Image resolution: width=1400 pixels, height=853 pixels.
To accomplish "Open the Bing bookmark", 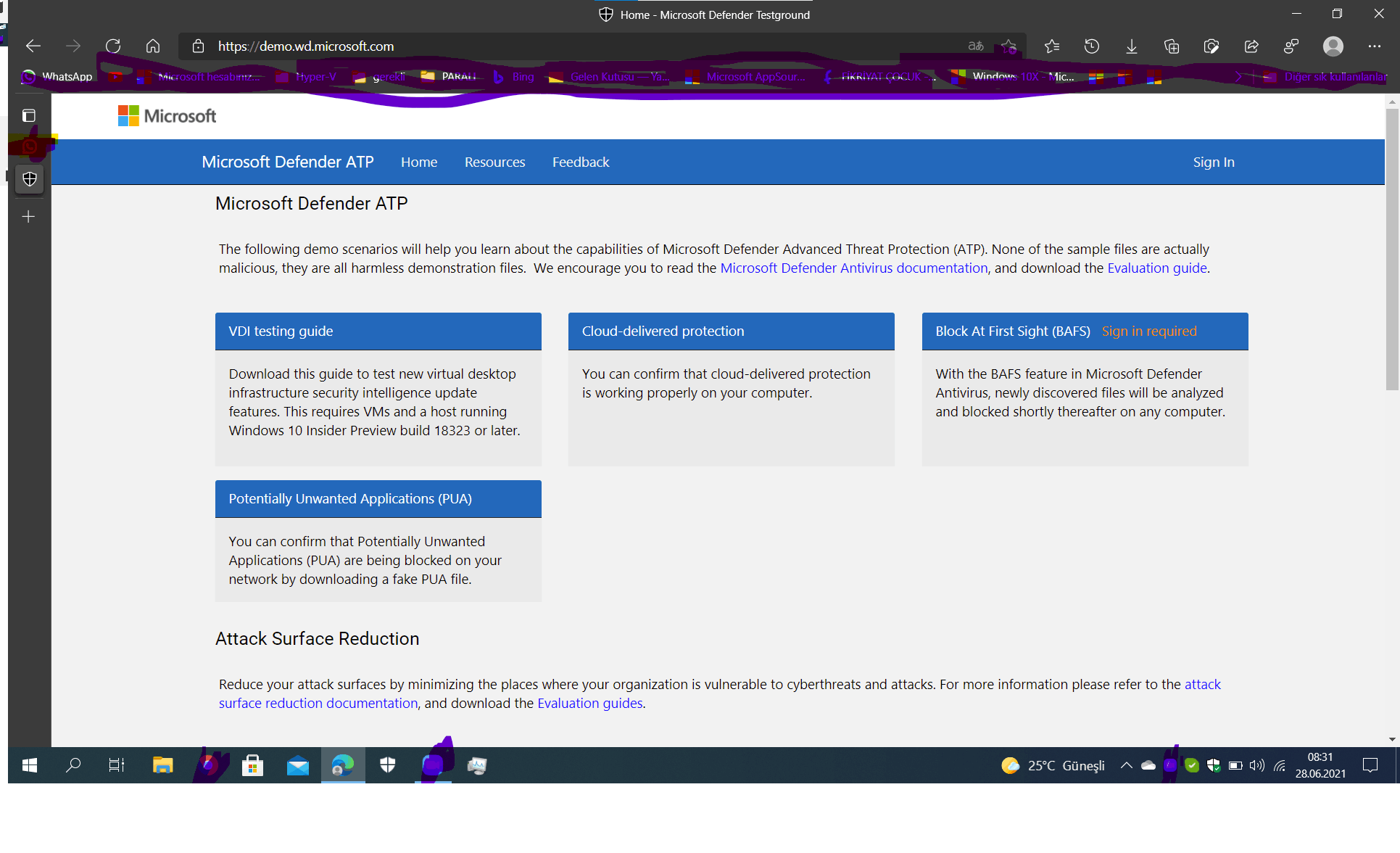I will coord(513,76).
